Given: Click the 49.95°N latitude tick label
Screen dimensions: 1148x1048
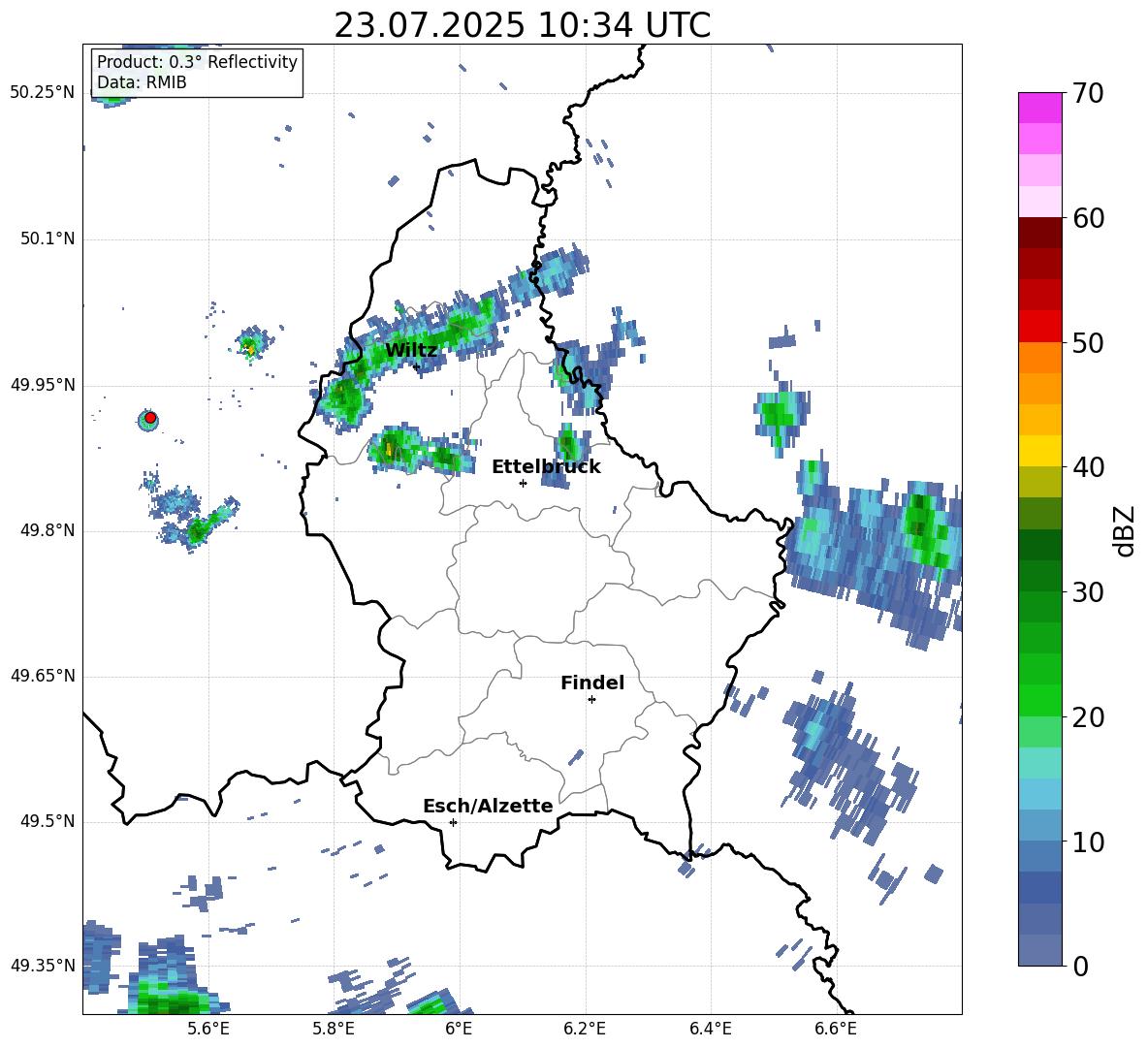Looking at the screenshot, I should (x=43, y=385).
